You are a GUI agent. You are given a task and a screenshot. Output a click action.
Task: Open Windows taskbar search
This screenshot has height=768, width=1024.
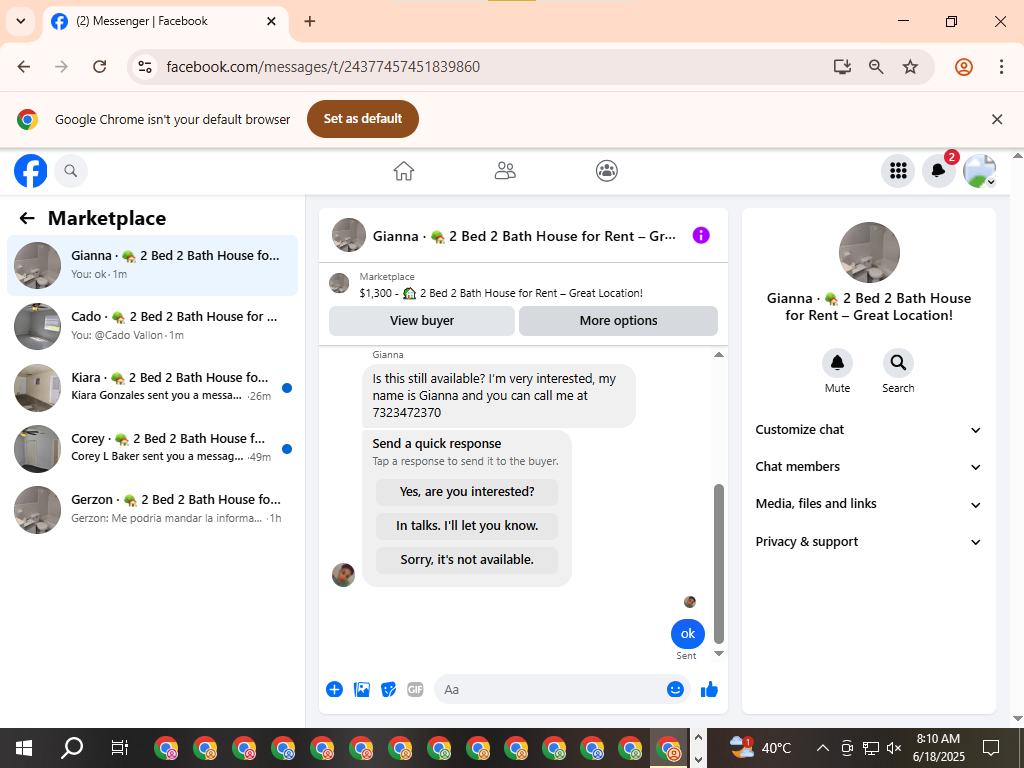point(72,748)
